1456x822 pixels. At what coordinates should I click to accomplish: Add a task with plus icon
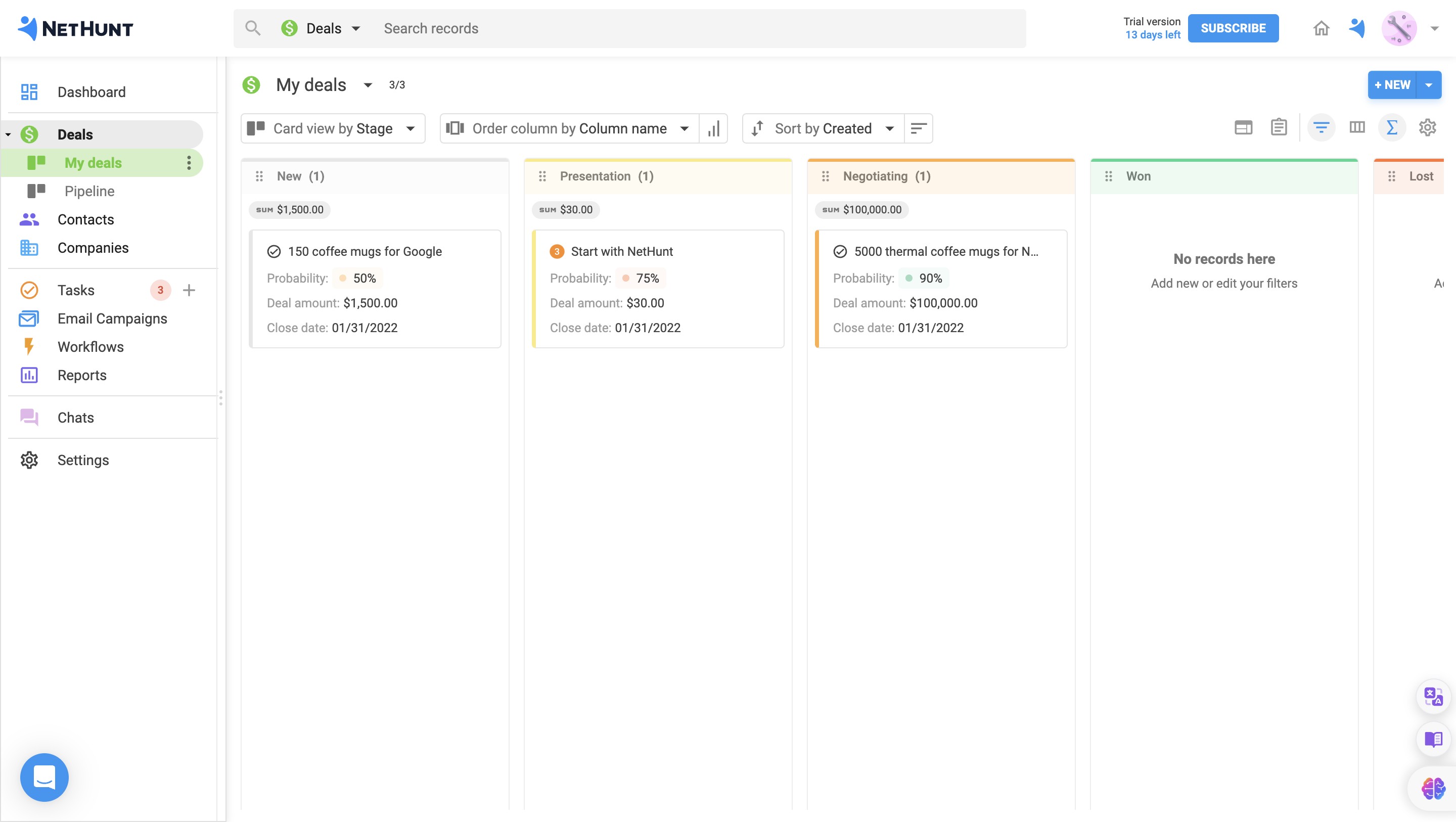(x=189, y=290)
